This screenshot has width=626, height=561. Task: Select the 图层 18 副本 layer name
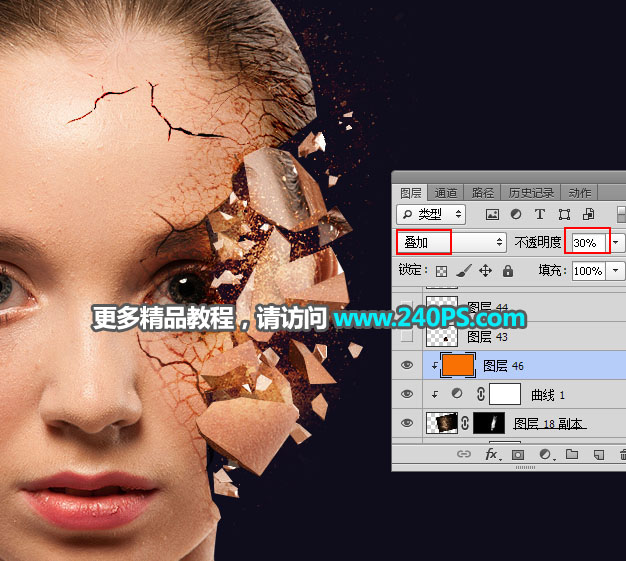pyautogui.click(x=548, y=424)
